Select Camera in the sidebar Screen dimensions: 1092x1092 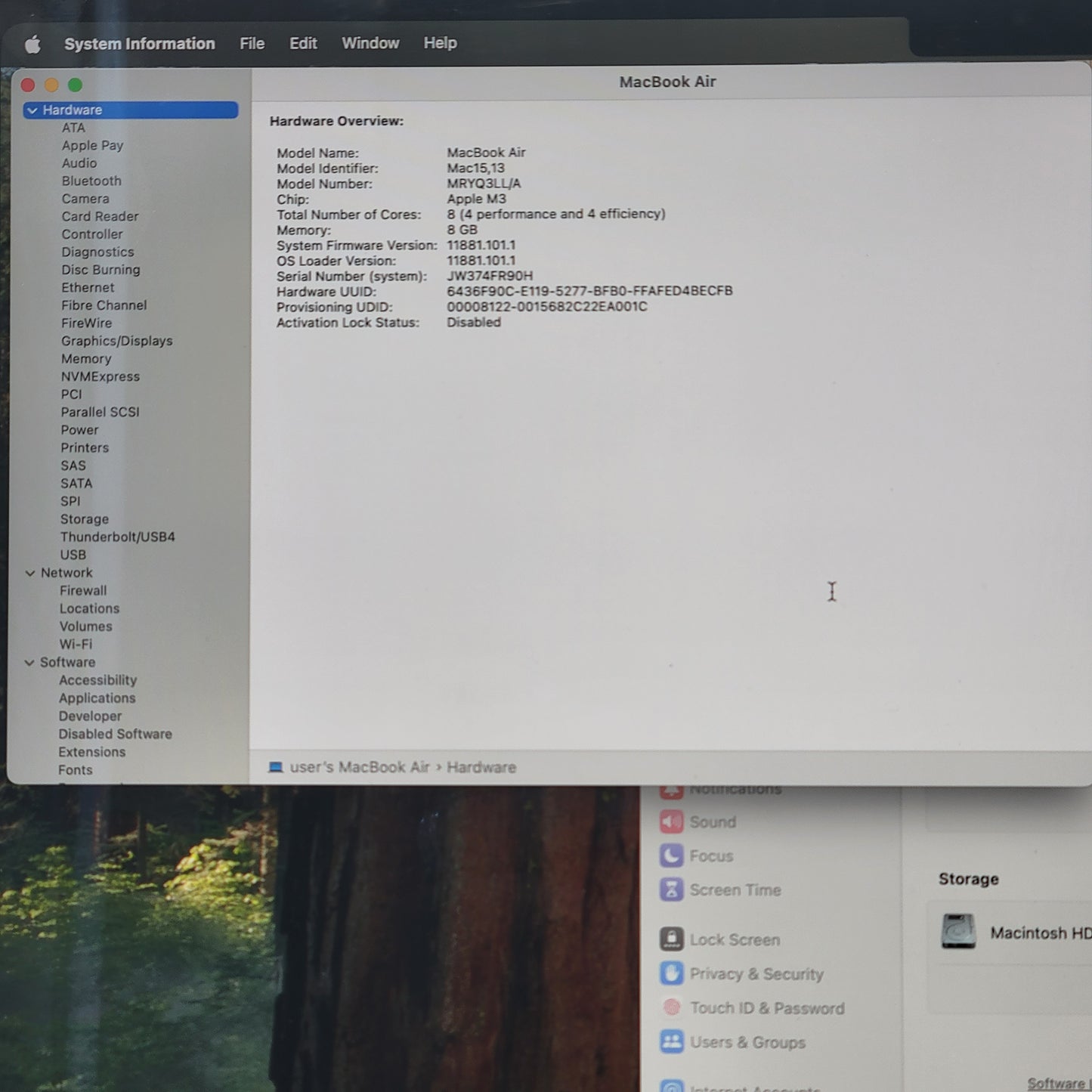85,199
